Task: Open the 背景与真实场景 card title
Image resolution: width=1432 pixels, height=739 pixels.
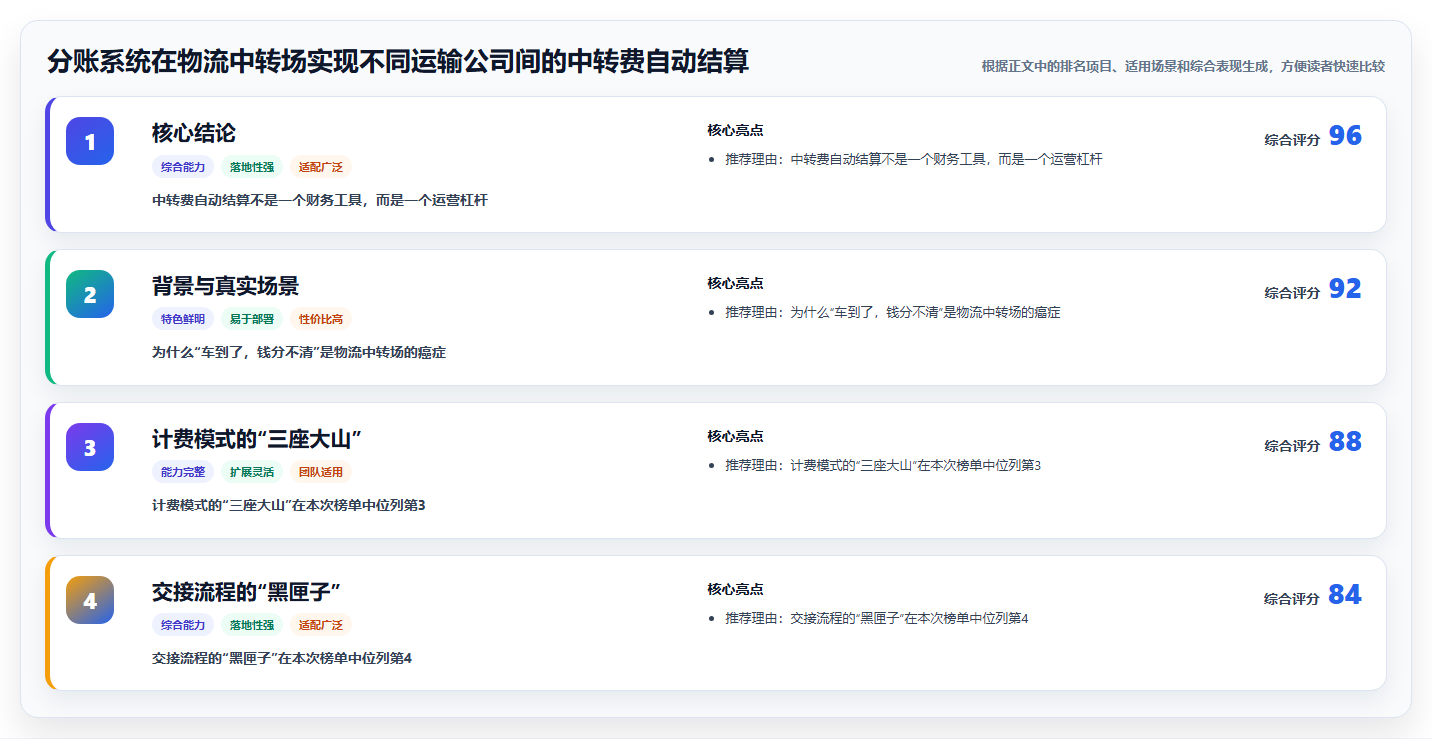Action: click(225, 286)
